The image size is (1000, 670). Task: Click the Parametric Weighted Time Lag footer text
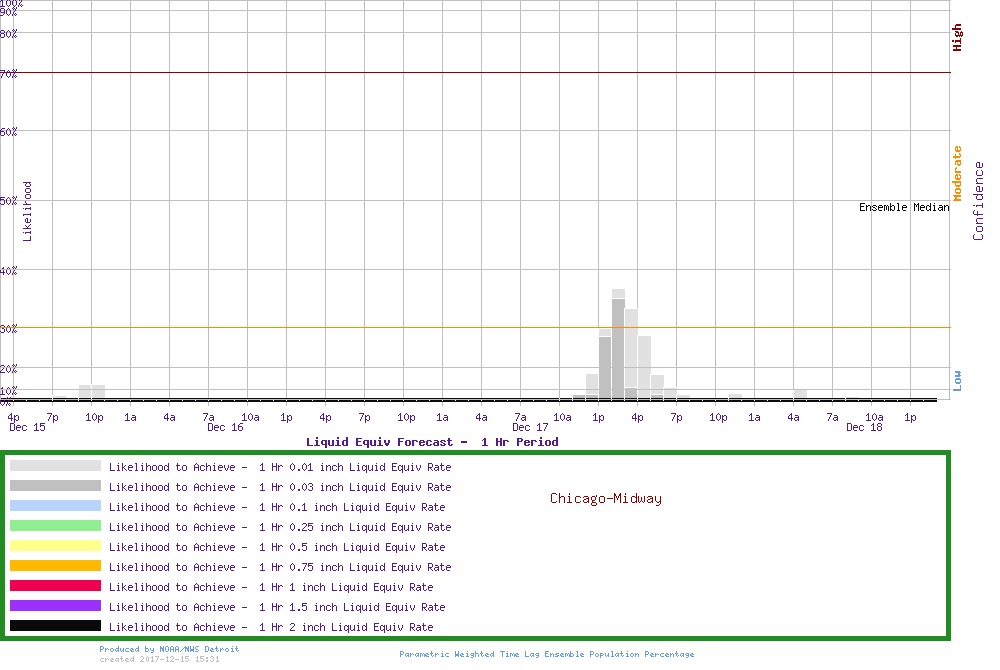pos(546,654)
